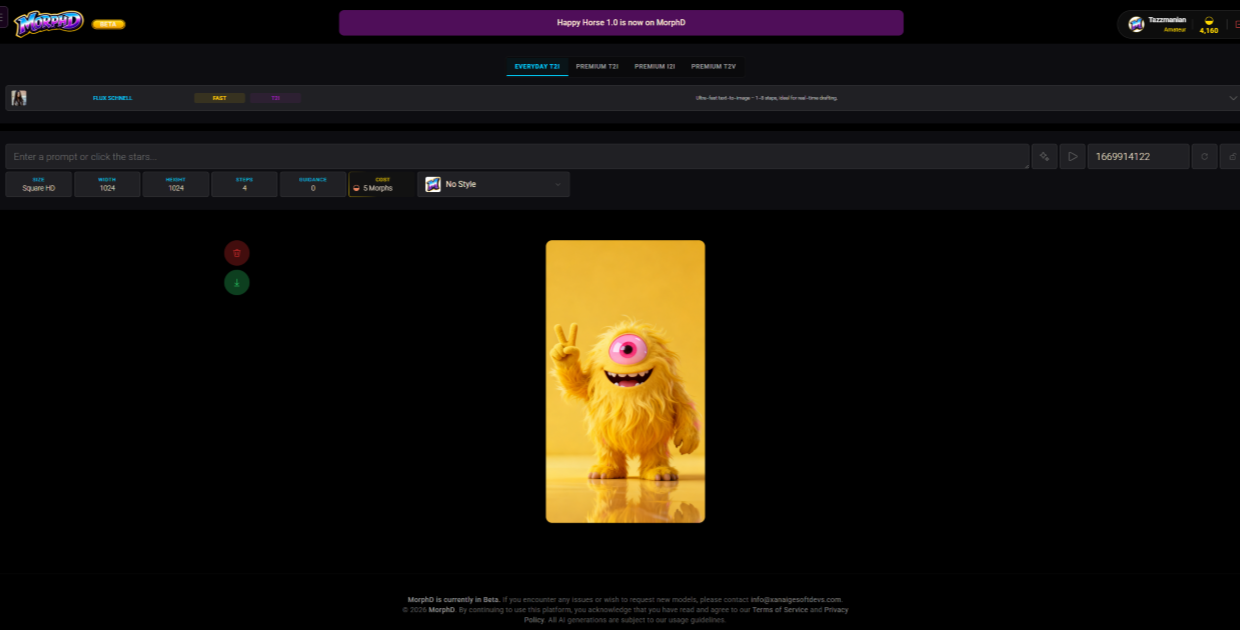Click the morphs coin balance icon

click(x=1209, y=20)
